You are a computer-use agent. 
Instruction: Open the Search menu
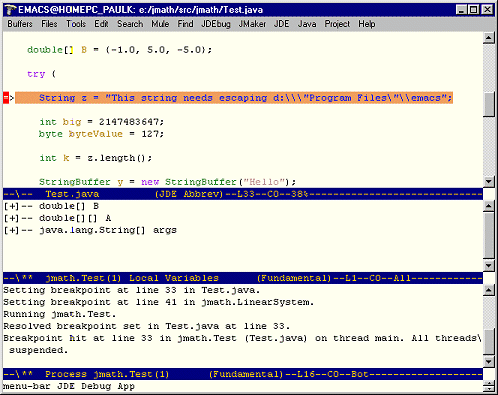[130, 24]
